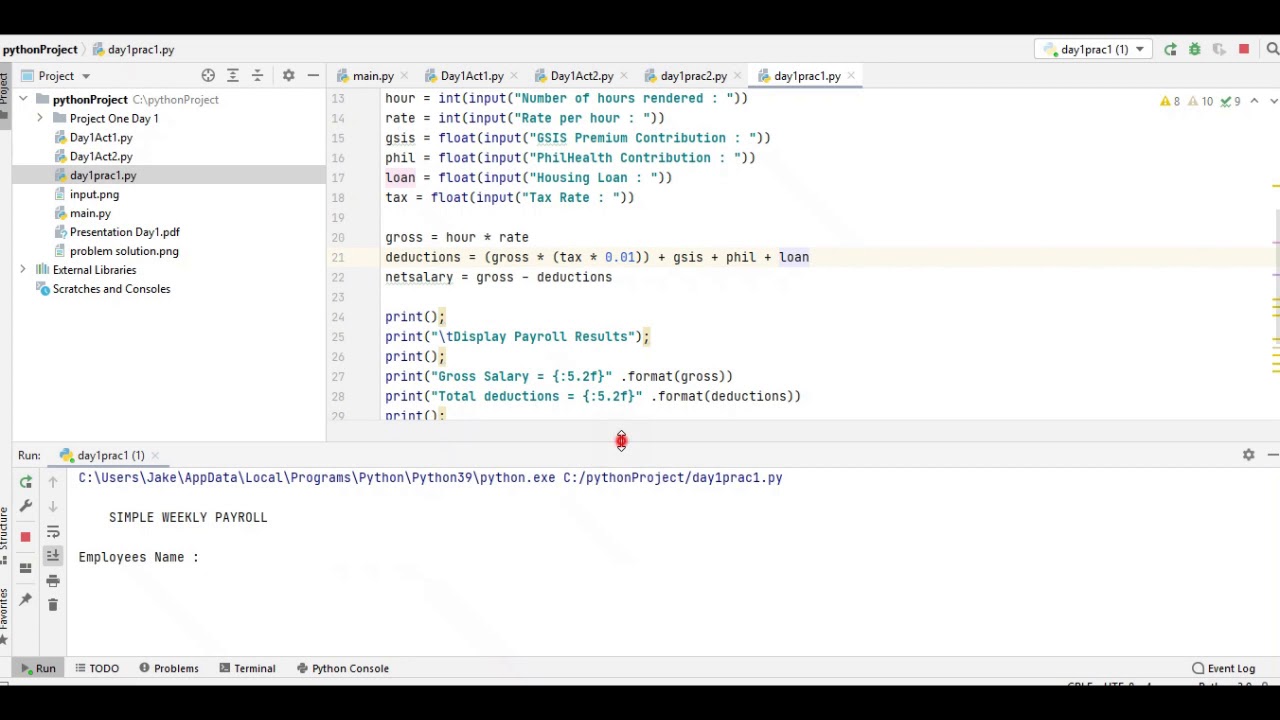Select input.png in project tree
Screen dimensions: 1280x720
click(93, 195)
